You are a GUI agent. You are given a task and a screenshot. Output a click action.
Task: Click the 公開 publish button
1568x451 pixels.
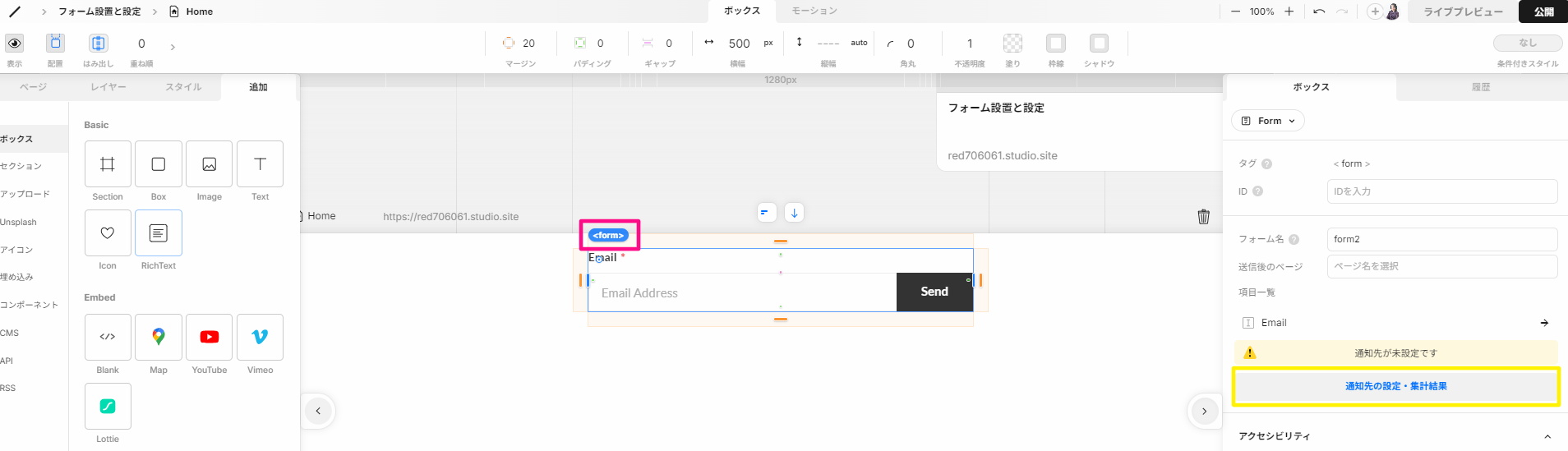pos(1544,12)
